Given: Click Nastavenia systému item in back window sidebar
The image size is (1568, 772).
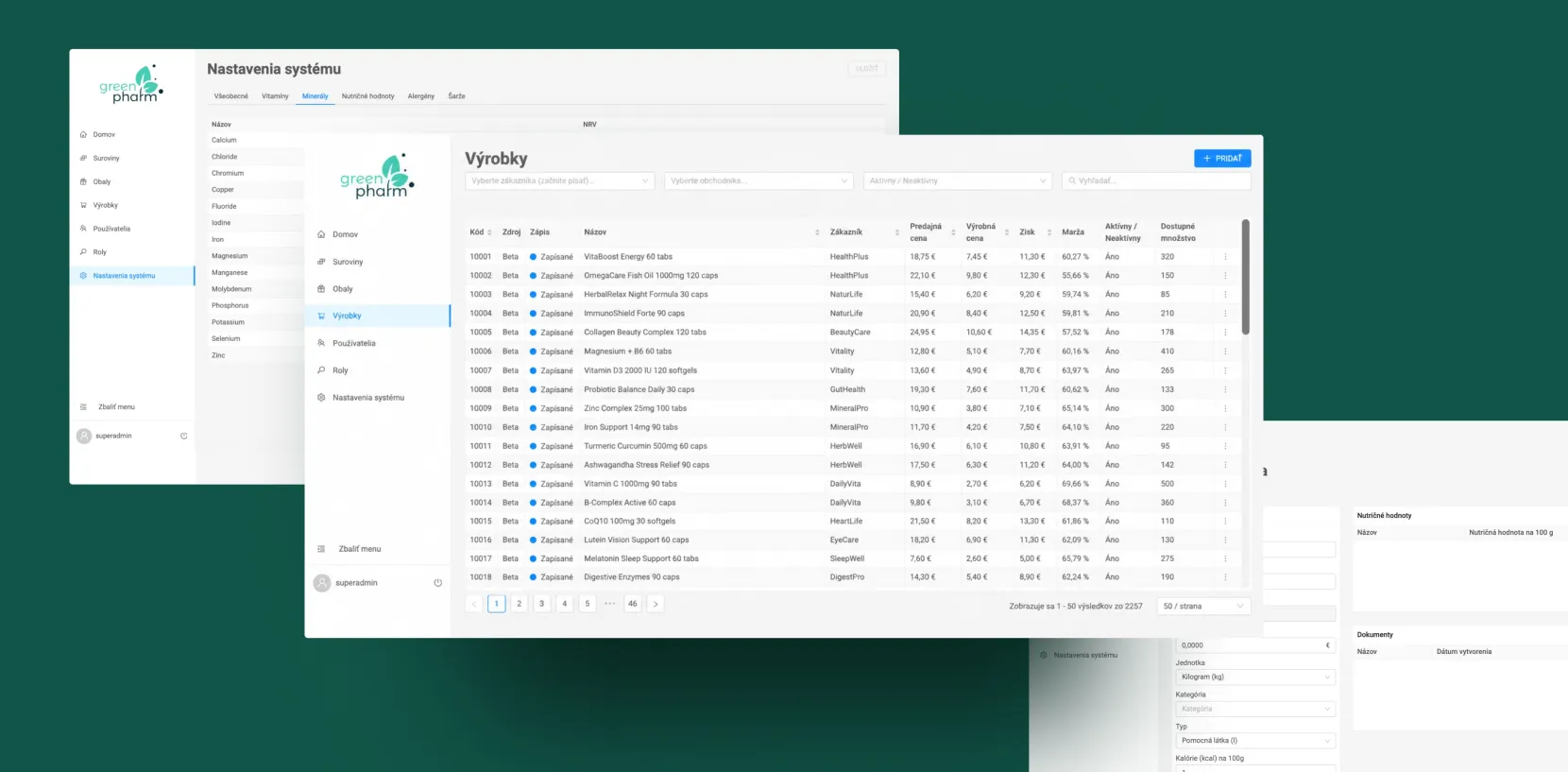Looking at the screenshot, I should point(132,276).
